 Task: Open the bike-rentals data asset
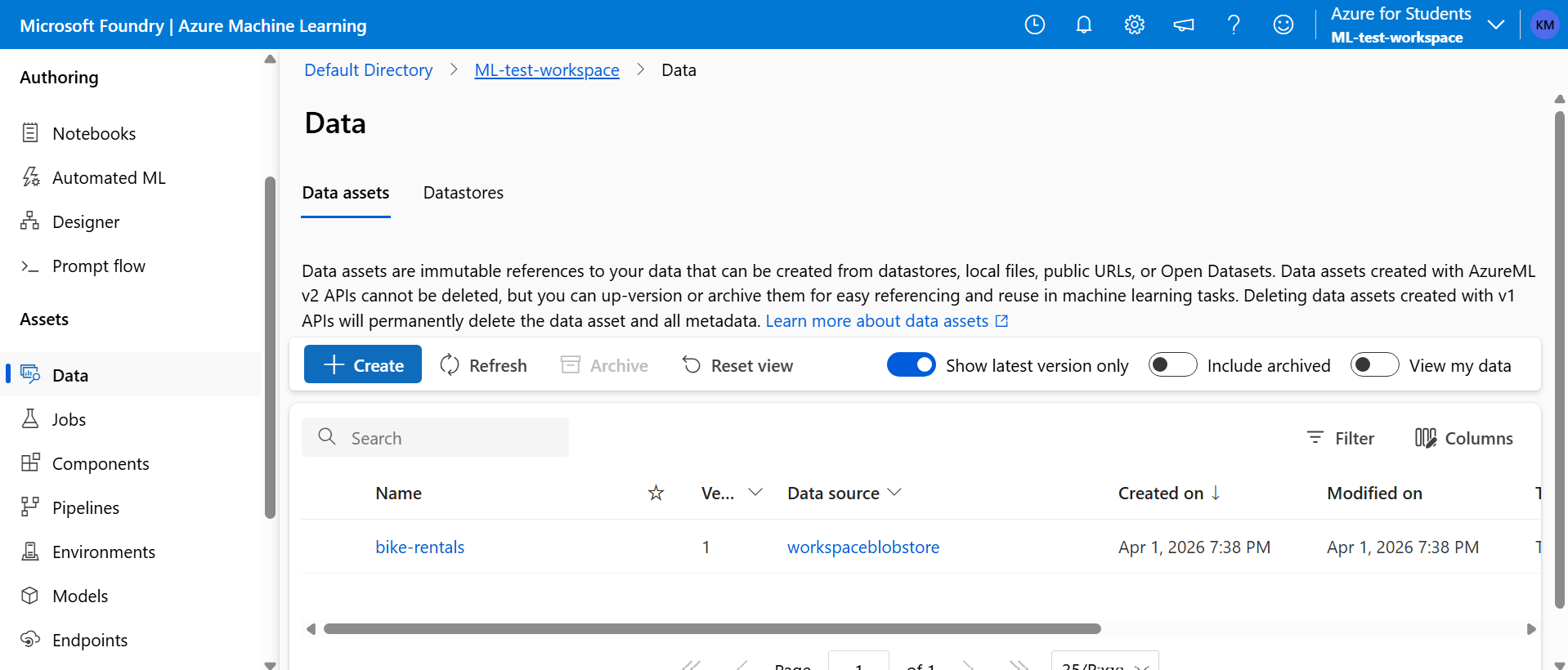point(419,547)
